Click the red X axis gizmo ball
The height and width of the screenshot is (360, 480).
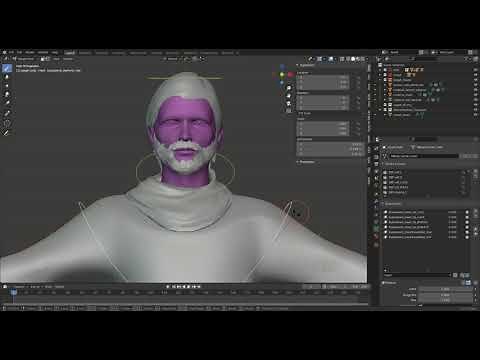pos(291,75)
